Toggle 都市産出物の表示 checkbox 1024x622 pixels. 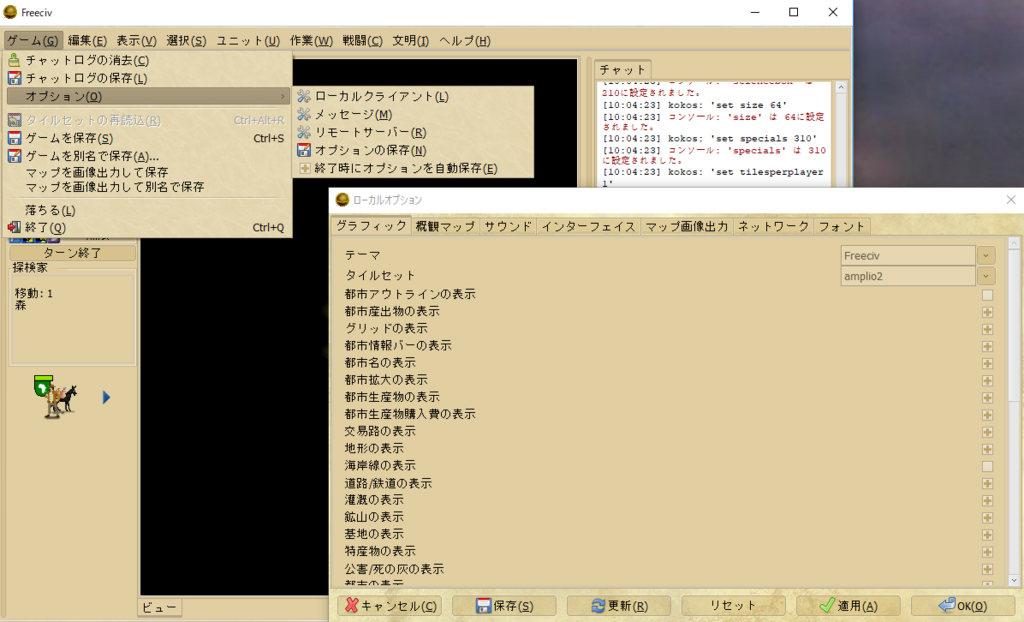coord(987,312)
